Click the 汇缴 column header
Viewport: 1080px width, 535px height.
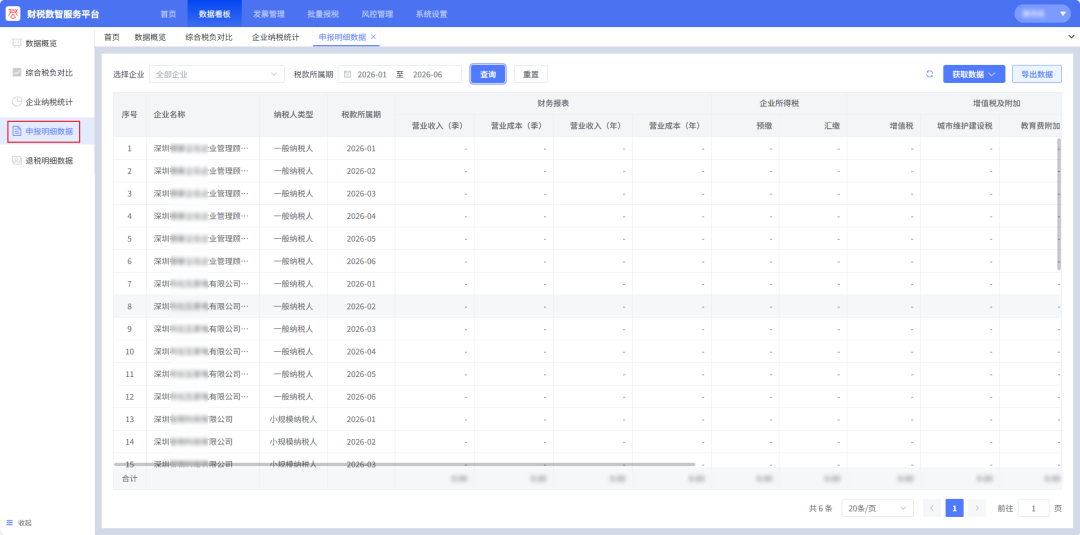(x=831, y=126)
